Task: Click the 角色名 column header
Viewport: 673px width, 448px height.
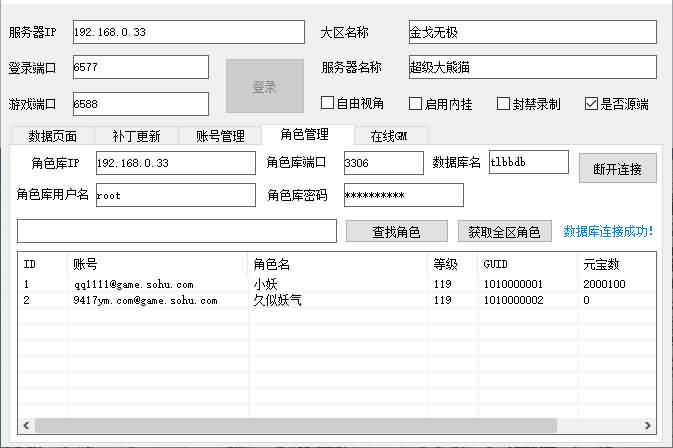Action: (338, 264)
